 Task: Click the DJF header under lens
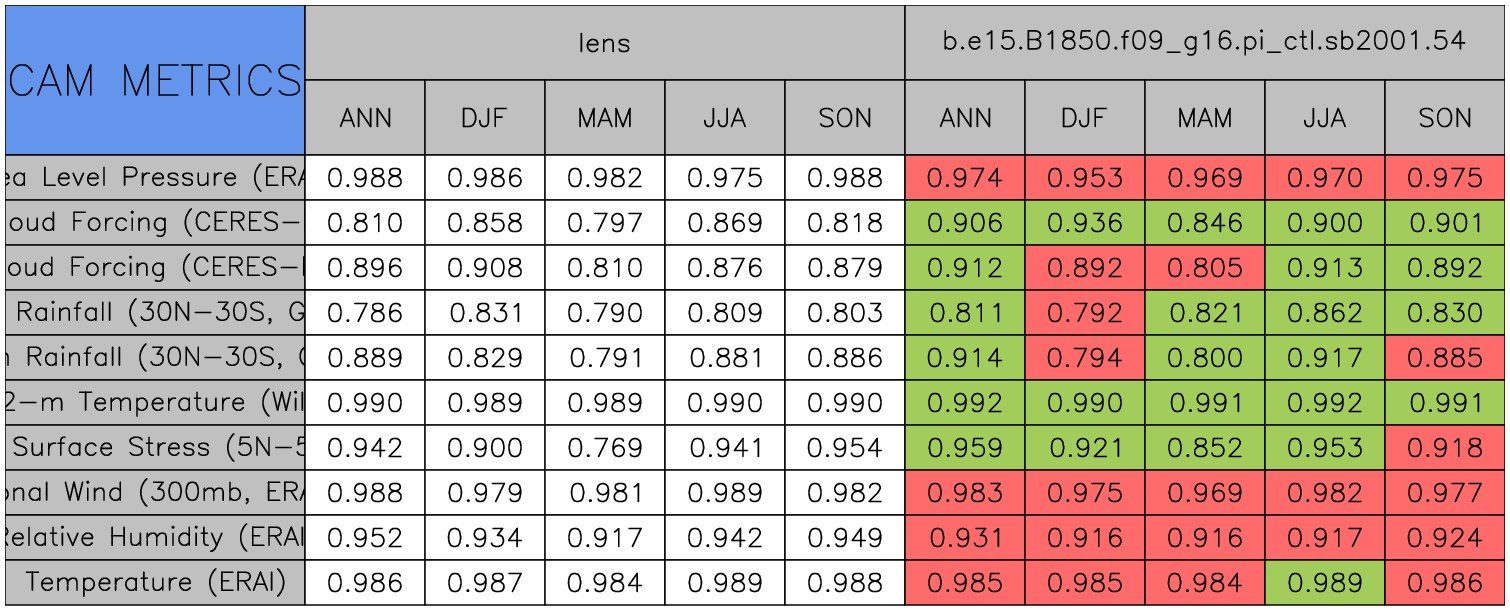(485, 118)
